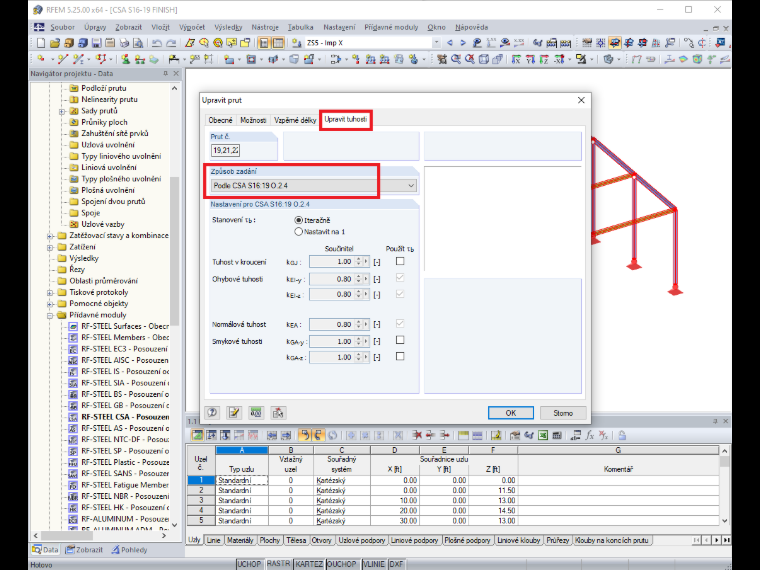The width and height of the screenshot is (760, 570).
Task: Click the Undo arrow icon
Action: 157,43
